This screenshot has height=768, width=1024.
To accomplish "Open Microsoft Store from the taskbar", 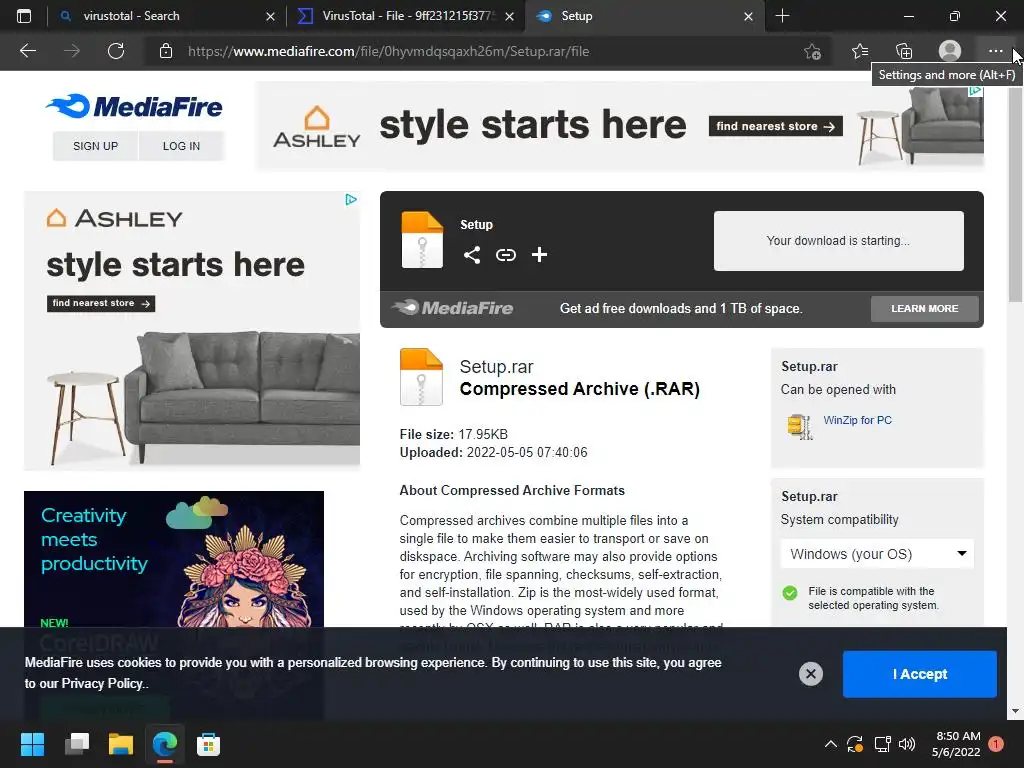I will (208, 744).
